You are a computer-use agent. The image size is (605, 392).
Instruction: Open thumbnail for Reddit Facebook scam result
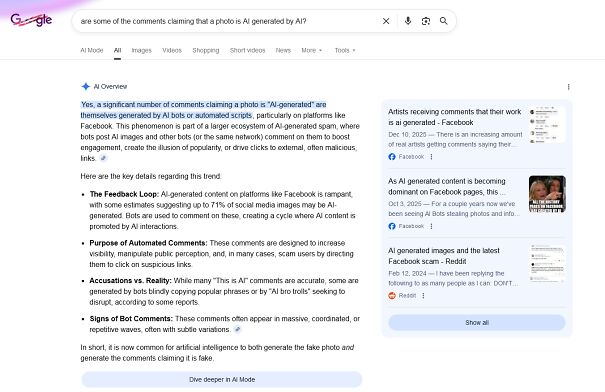pos(547,264)
